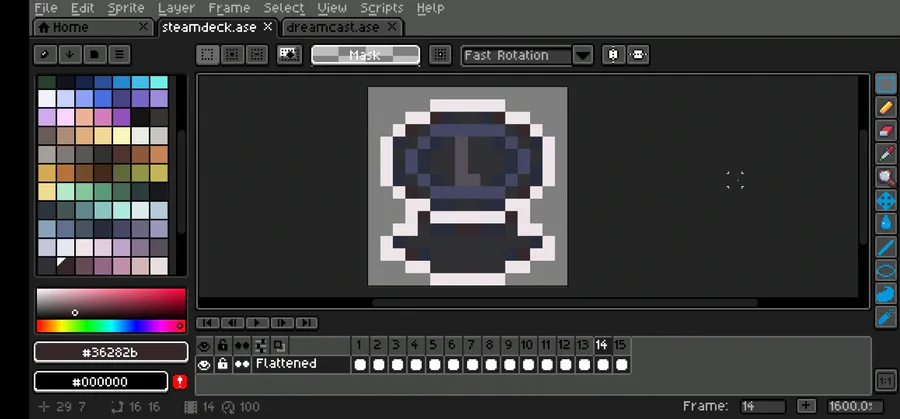Open the Fast Rotation algorithm combo box
Screen dimensions: 900x419
[x=517, y=55]
